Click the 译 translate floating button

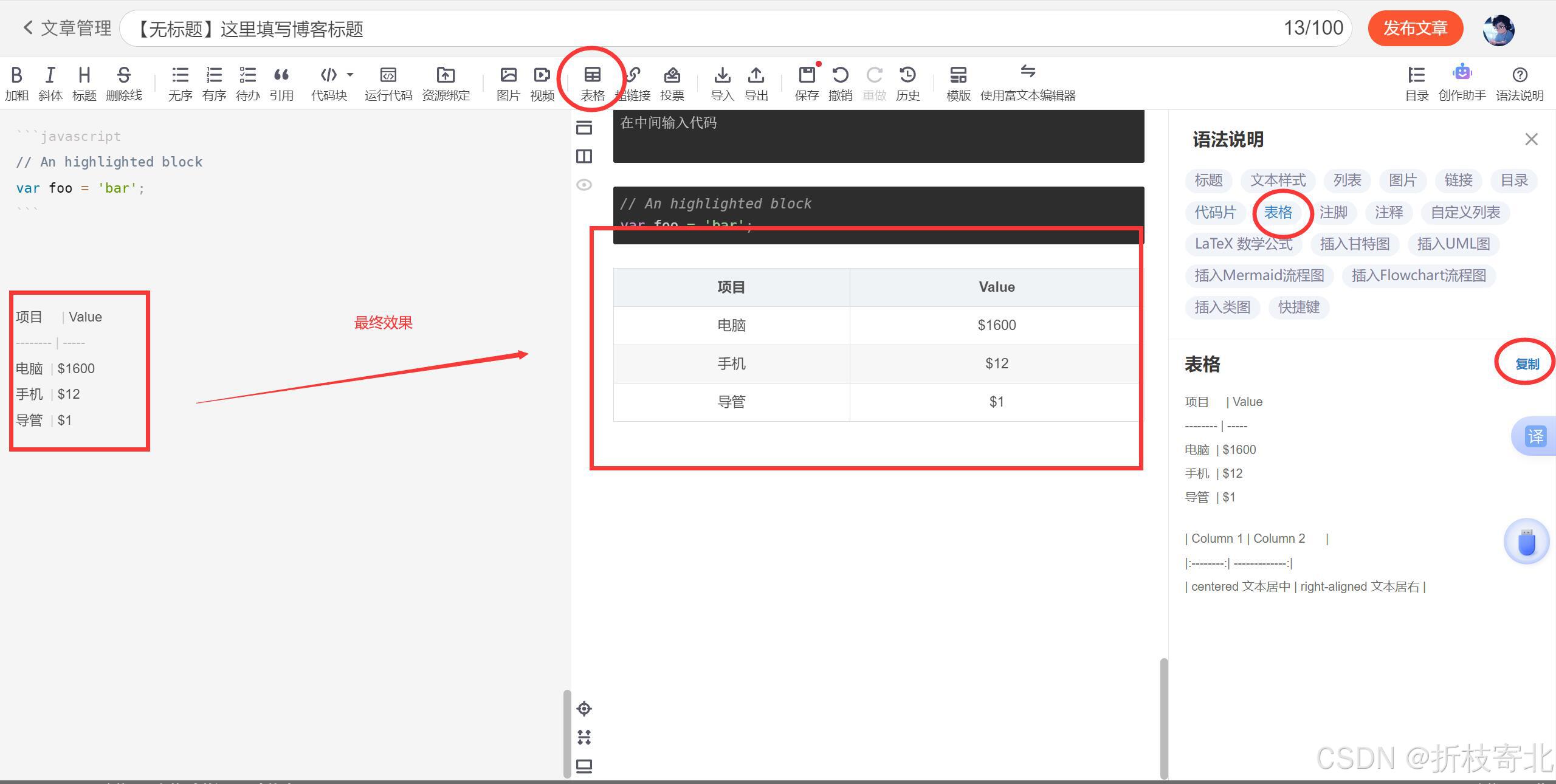(1535, 436)
